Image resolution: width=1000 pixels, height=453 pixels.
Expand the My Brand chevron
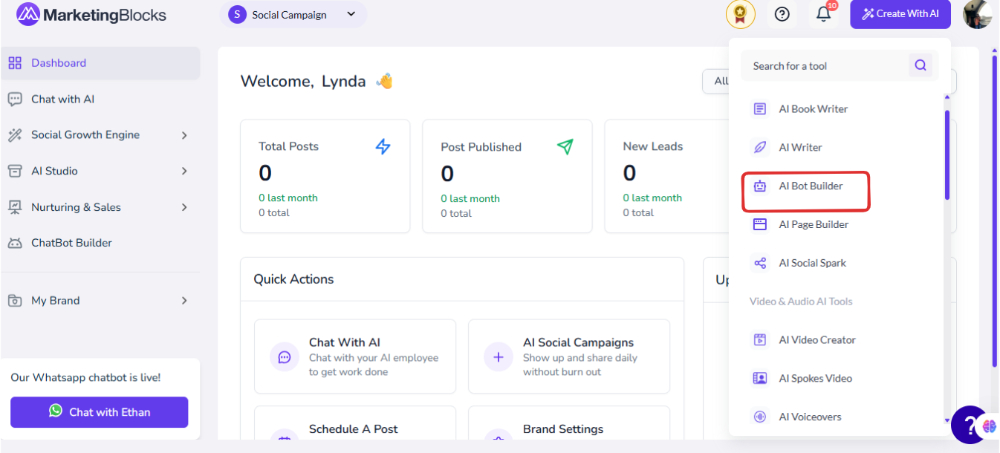click(184, 301)
